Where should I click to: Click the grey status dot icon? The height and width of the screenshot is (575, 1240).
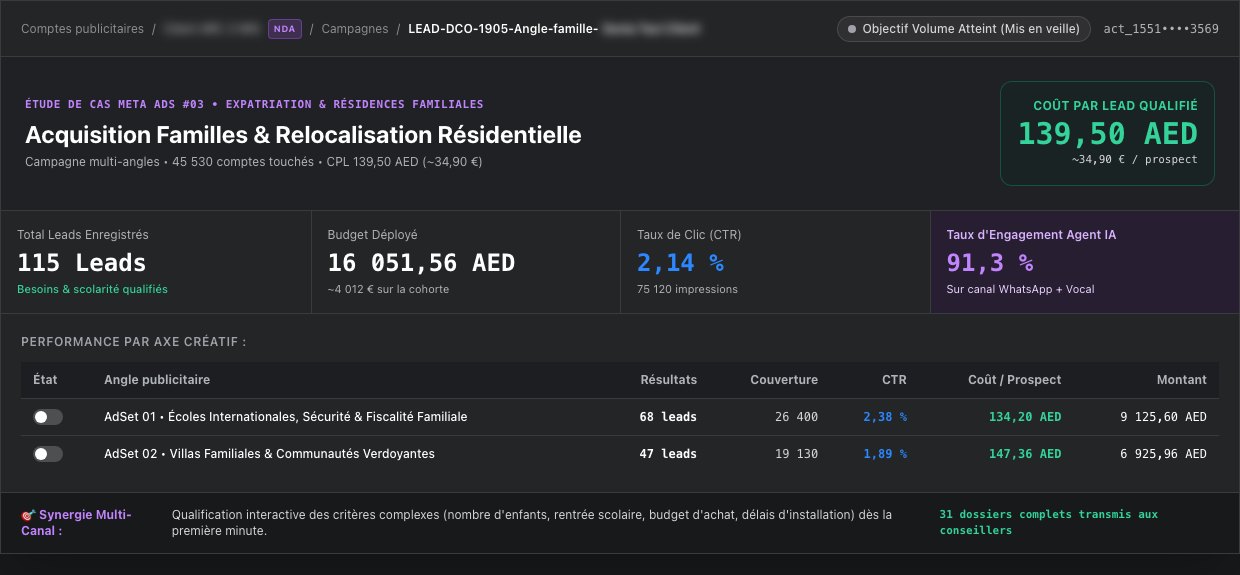click(852, 29)
